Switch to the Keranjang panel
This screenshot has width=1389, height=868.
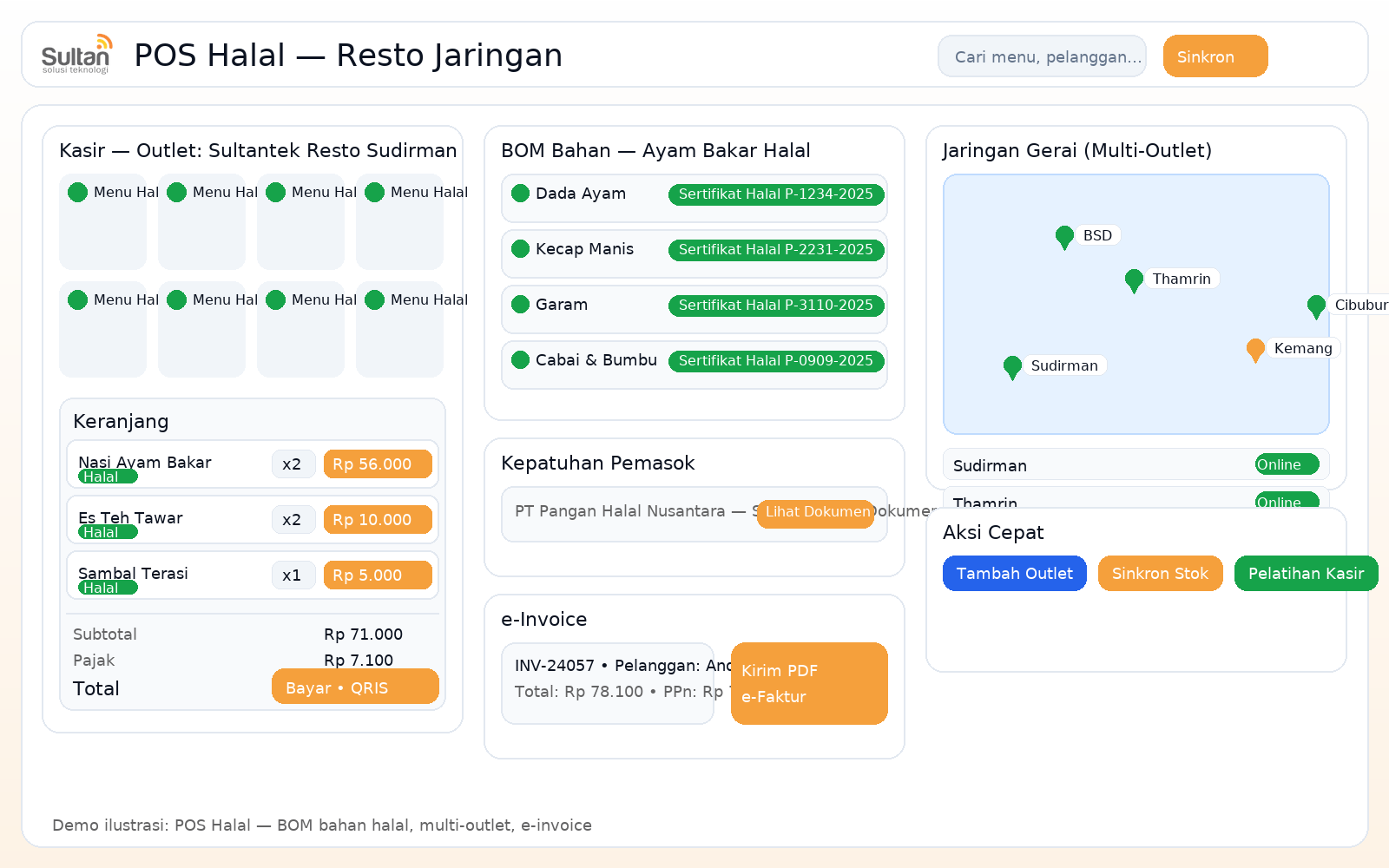point(121,421)
